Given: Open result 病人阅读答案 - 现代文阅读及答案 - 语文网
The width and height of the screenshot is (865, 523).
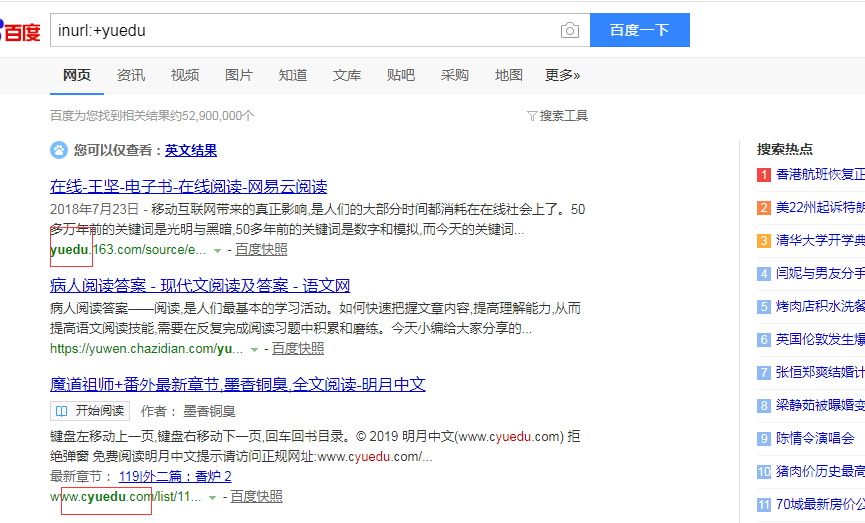Looking at the screenshot, I should click(x=200, y=285).
